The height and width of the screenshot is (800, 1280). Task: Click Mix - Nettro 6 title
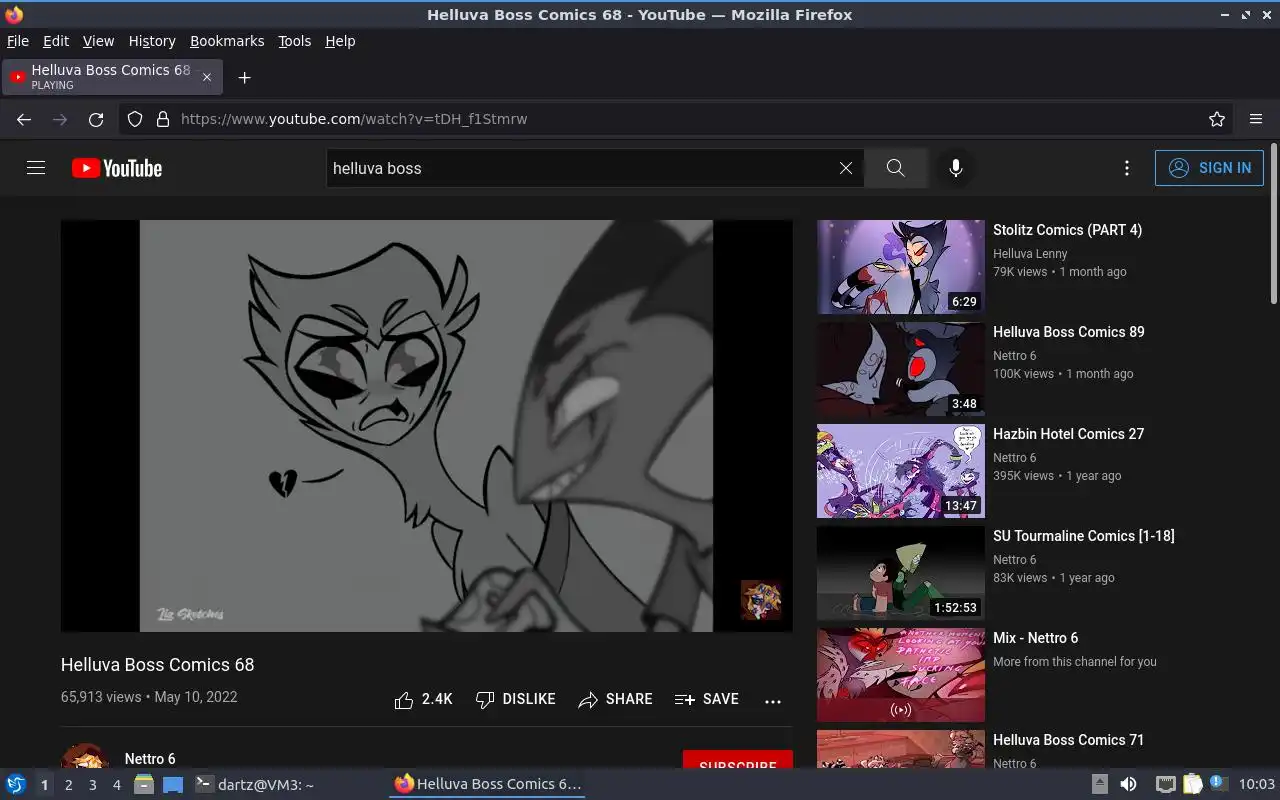point(1035,638)
